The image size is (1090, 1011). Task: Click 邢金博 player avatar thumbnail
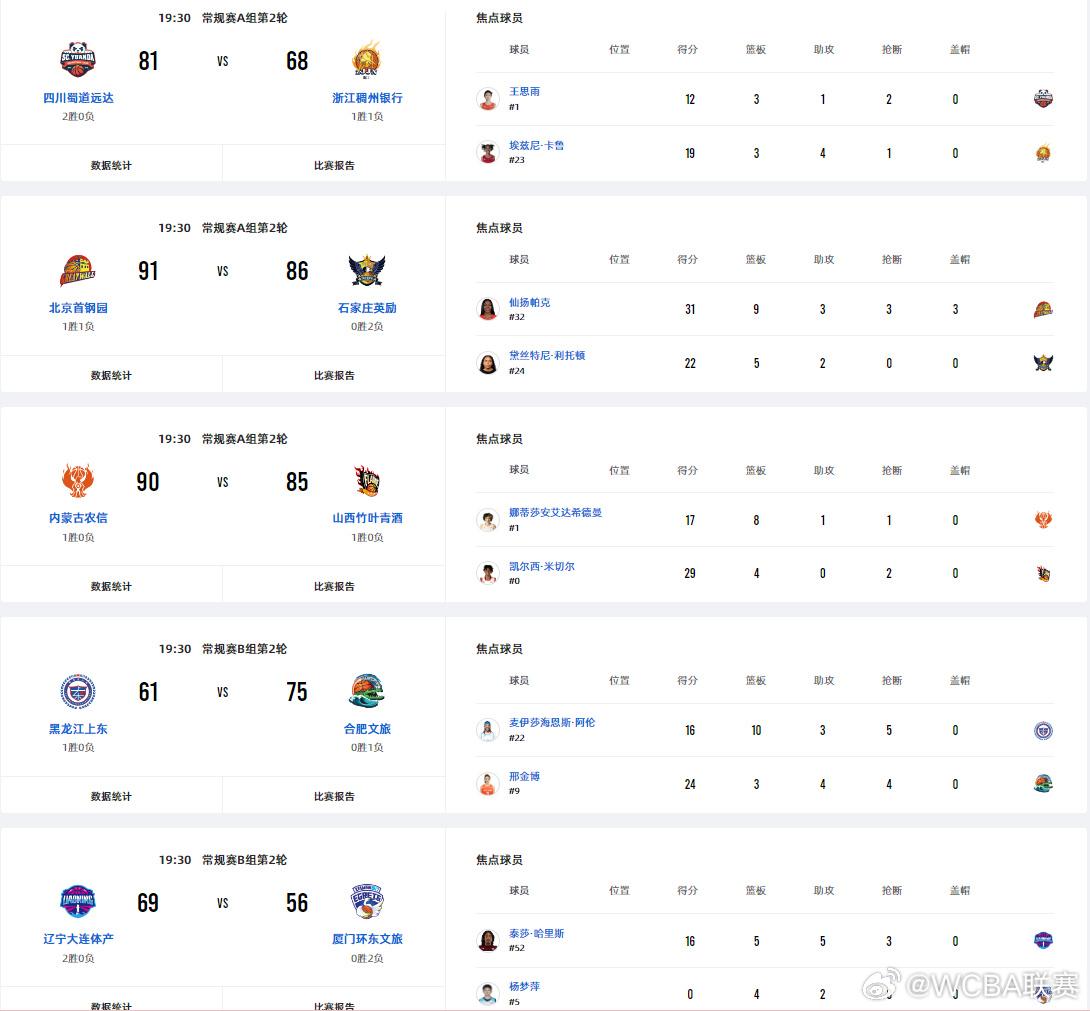(488, 784)
